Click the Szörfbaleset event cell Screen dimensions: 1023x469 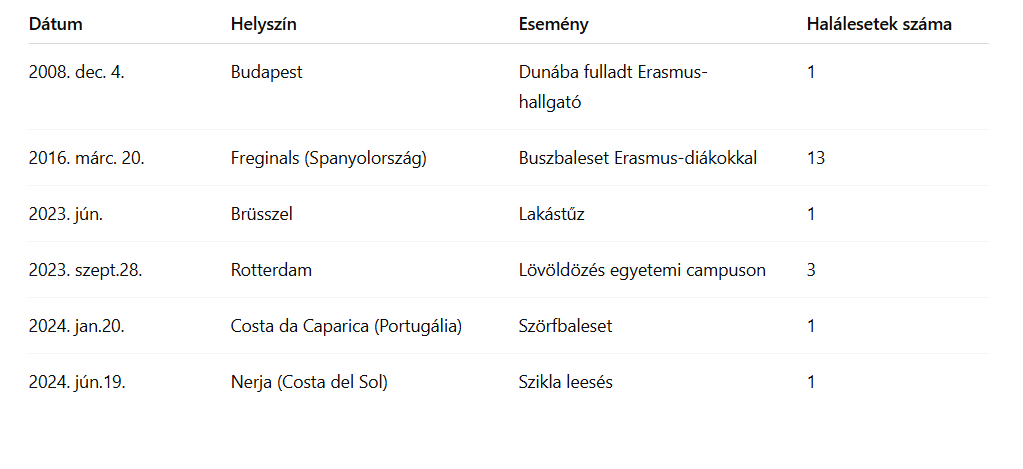tap(566, 326)
